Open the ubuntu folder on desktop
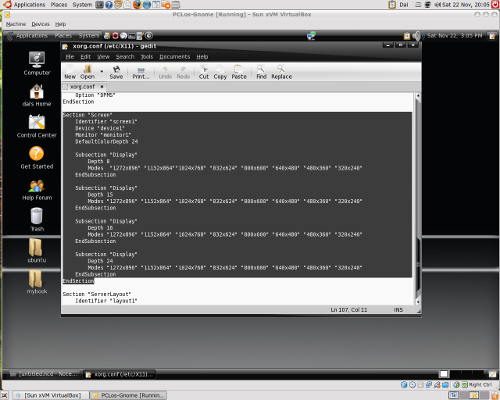 point(36,250)
